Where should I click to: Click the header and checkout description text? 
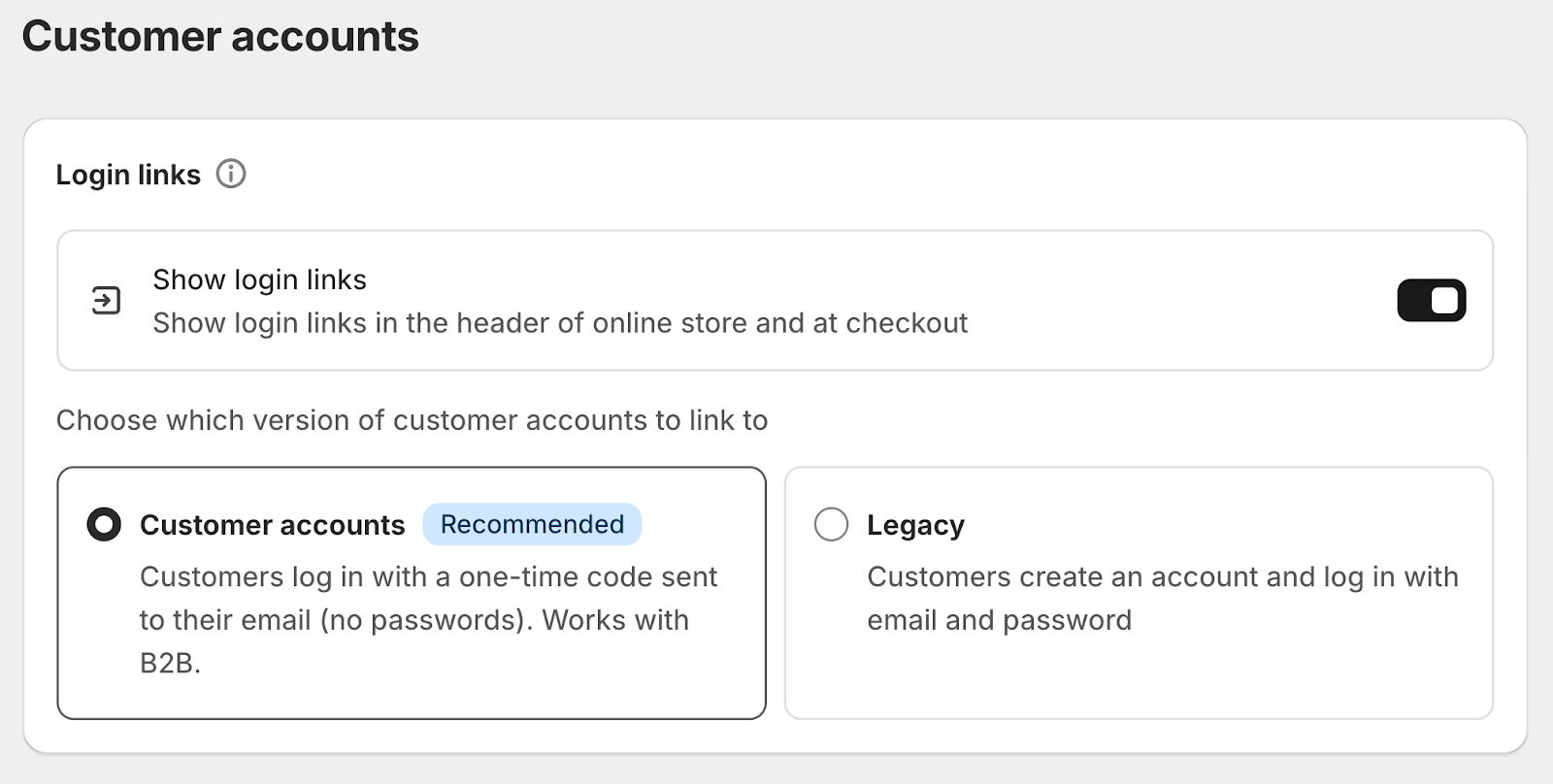pyautogui.click(x=560, y=323)
